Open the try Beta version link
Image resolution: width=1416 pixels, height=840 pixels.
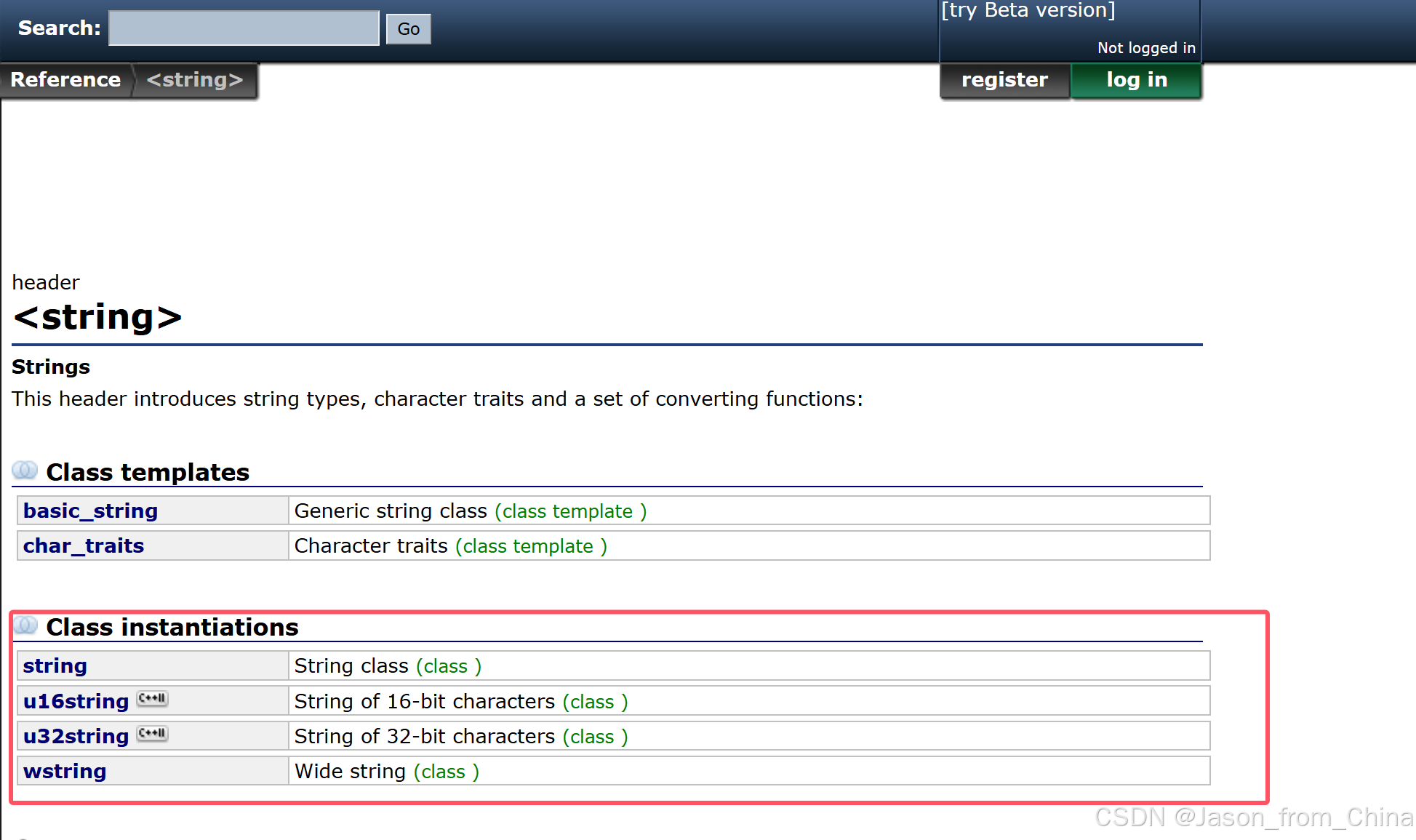(x=1028, y=10)
